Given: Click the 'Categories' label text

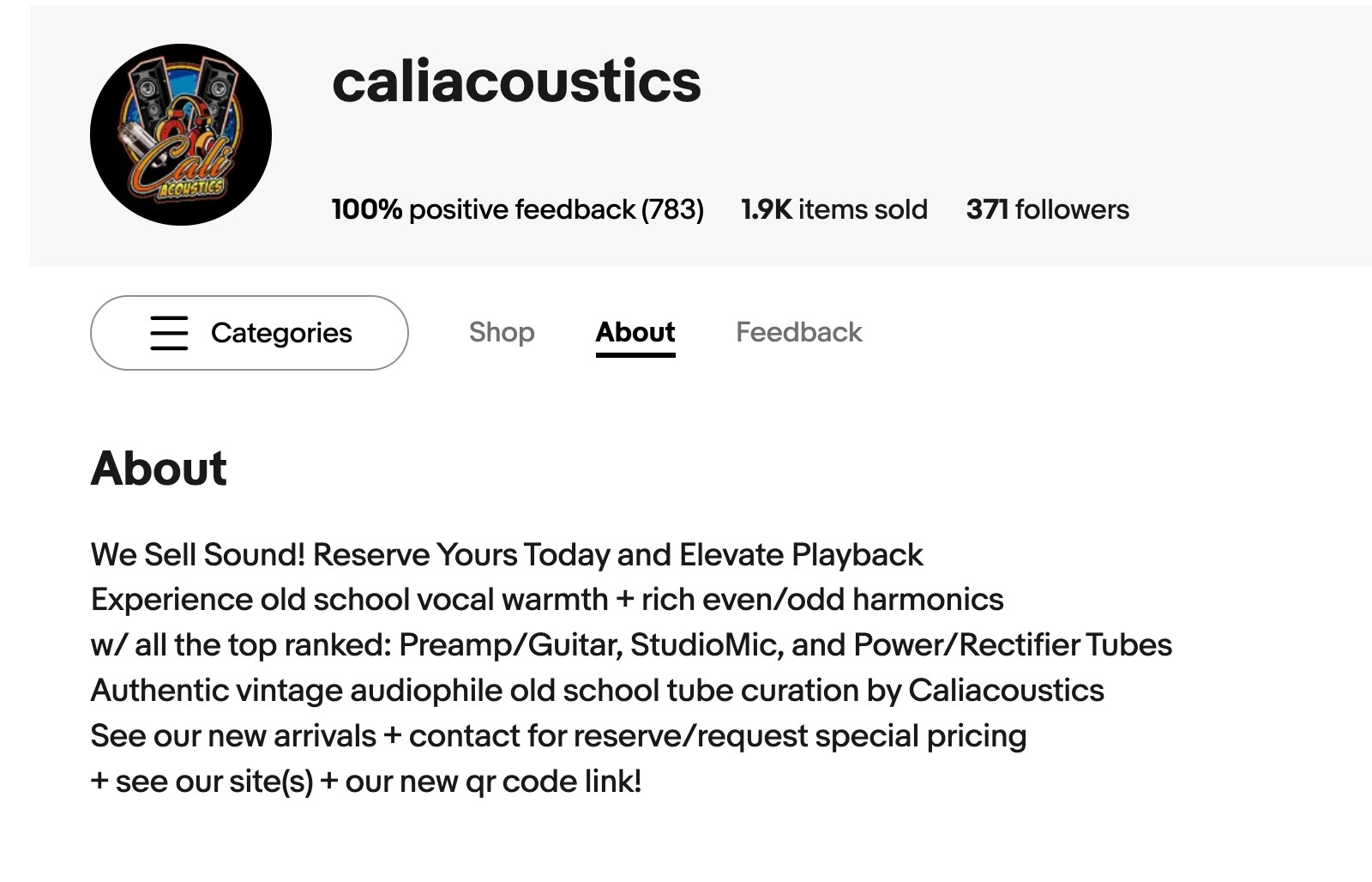Looking at the screenshot, I should click(x=281, y=333).
